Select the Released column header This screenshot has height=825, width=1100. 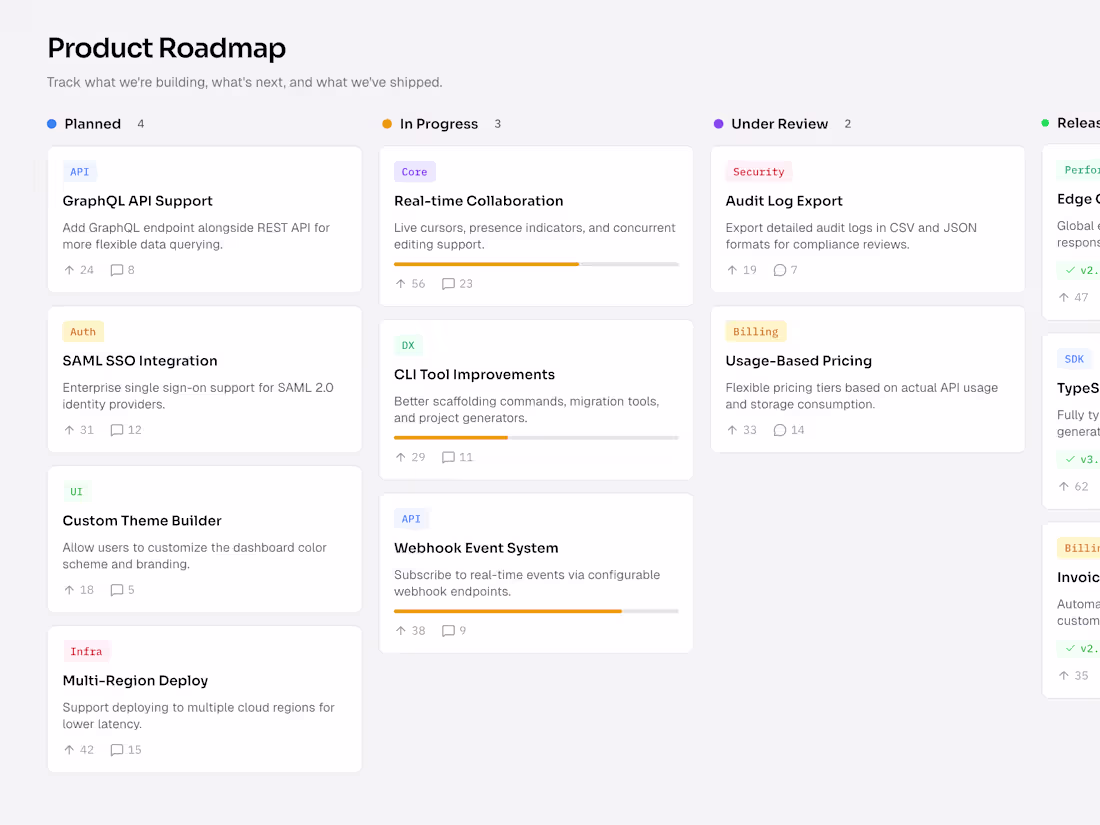click(x=1080, y=123)
